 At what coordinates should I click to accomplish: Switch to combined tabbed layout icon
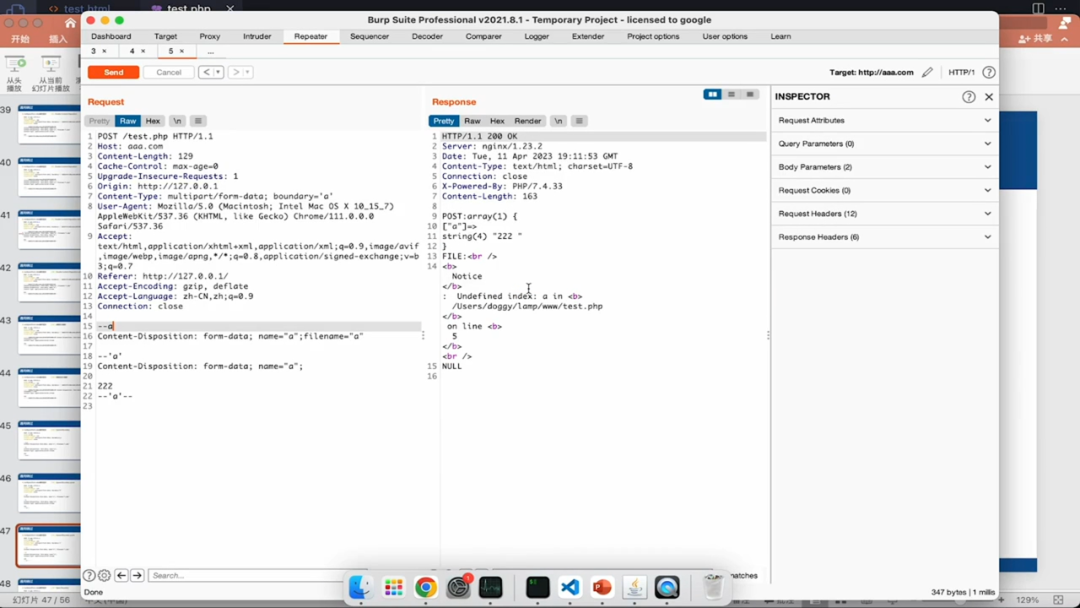point(750,94)
